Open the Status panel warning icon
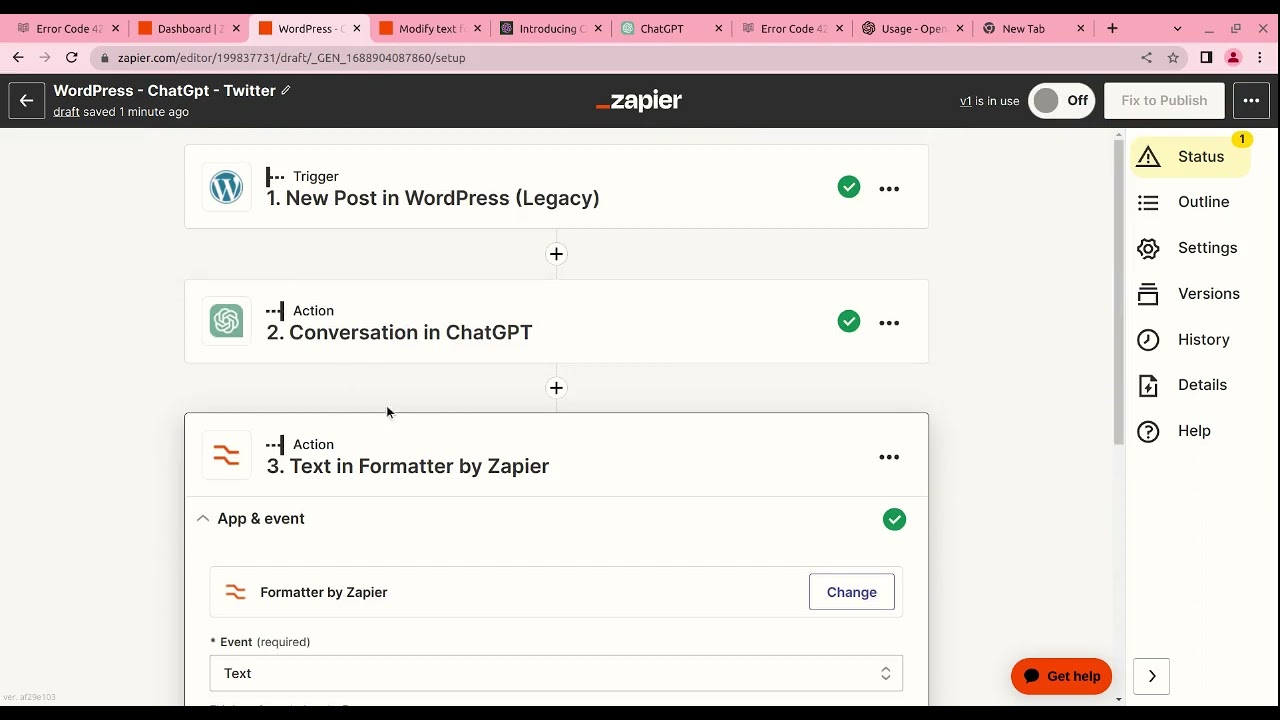The height and width of the screenshot is (720, 1280). coord(1149,157)
